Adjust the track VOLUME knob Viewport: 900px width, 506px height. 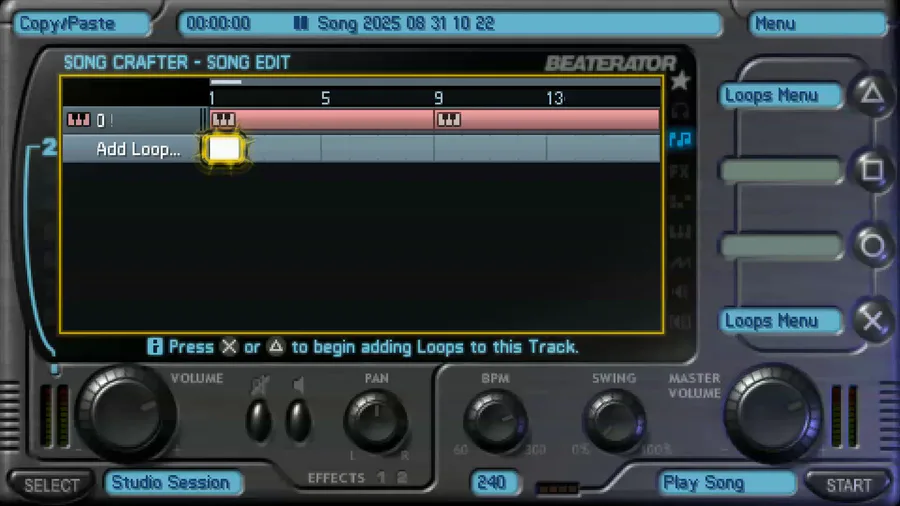click(125, 413)
